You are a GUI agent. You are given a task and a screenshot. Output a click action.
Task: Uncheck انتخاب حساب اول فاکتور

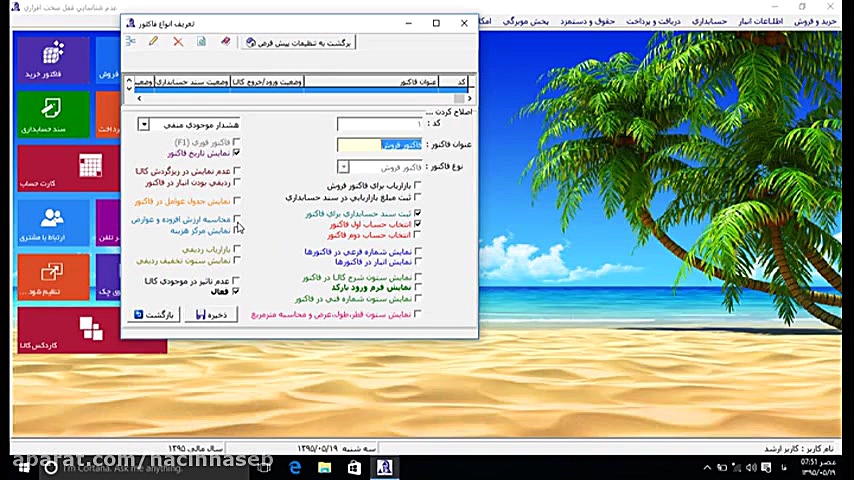coord(417,224)
